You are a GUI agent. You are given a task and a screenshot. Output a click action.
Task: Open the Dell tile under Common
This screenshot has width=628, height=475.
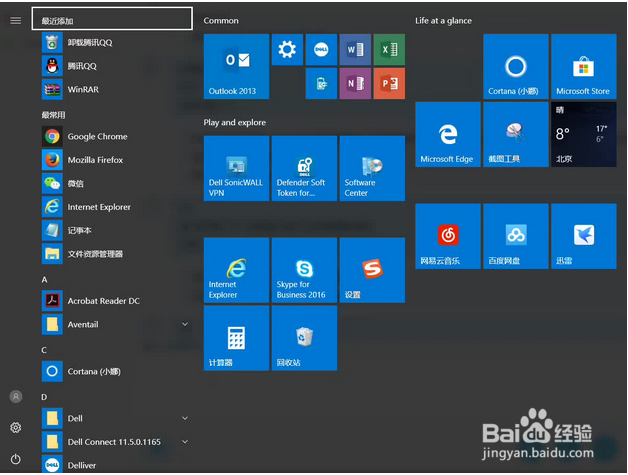click(321, 50)
